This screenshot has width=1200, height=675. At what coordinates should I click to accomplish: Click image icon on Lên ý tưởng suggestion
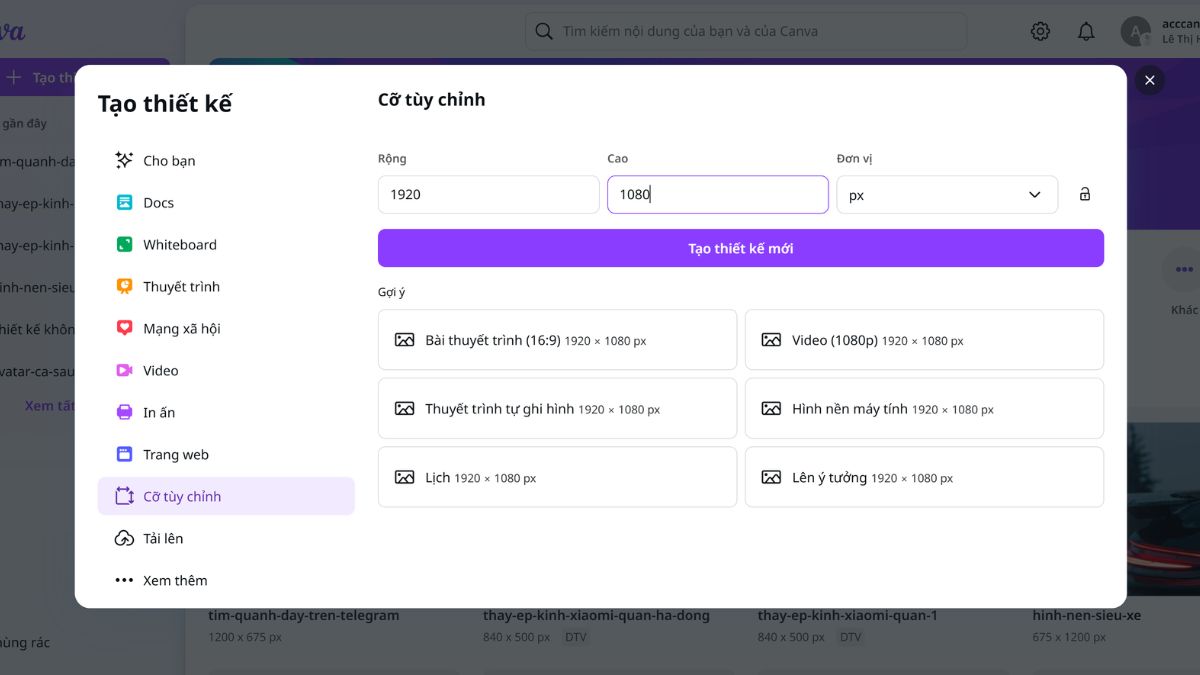click(771, 477)
